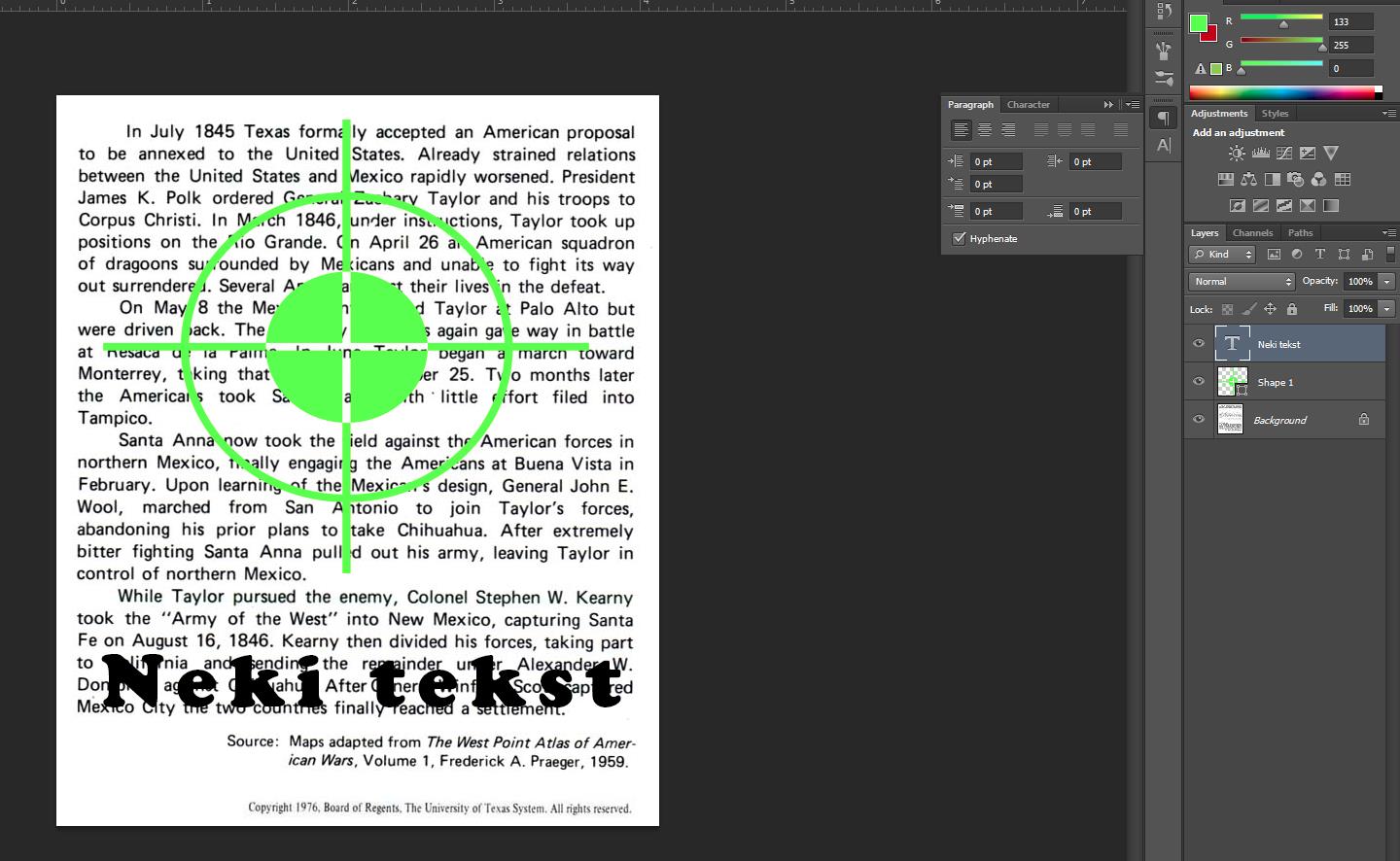This screenshot has width=1400, height=861.
Task: Open the Paragraph panel options menu
Action: [1132, 105]
